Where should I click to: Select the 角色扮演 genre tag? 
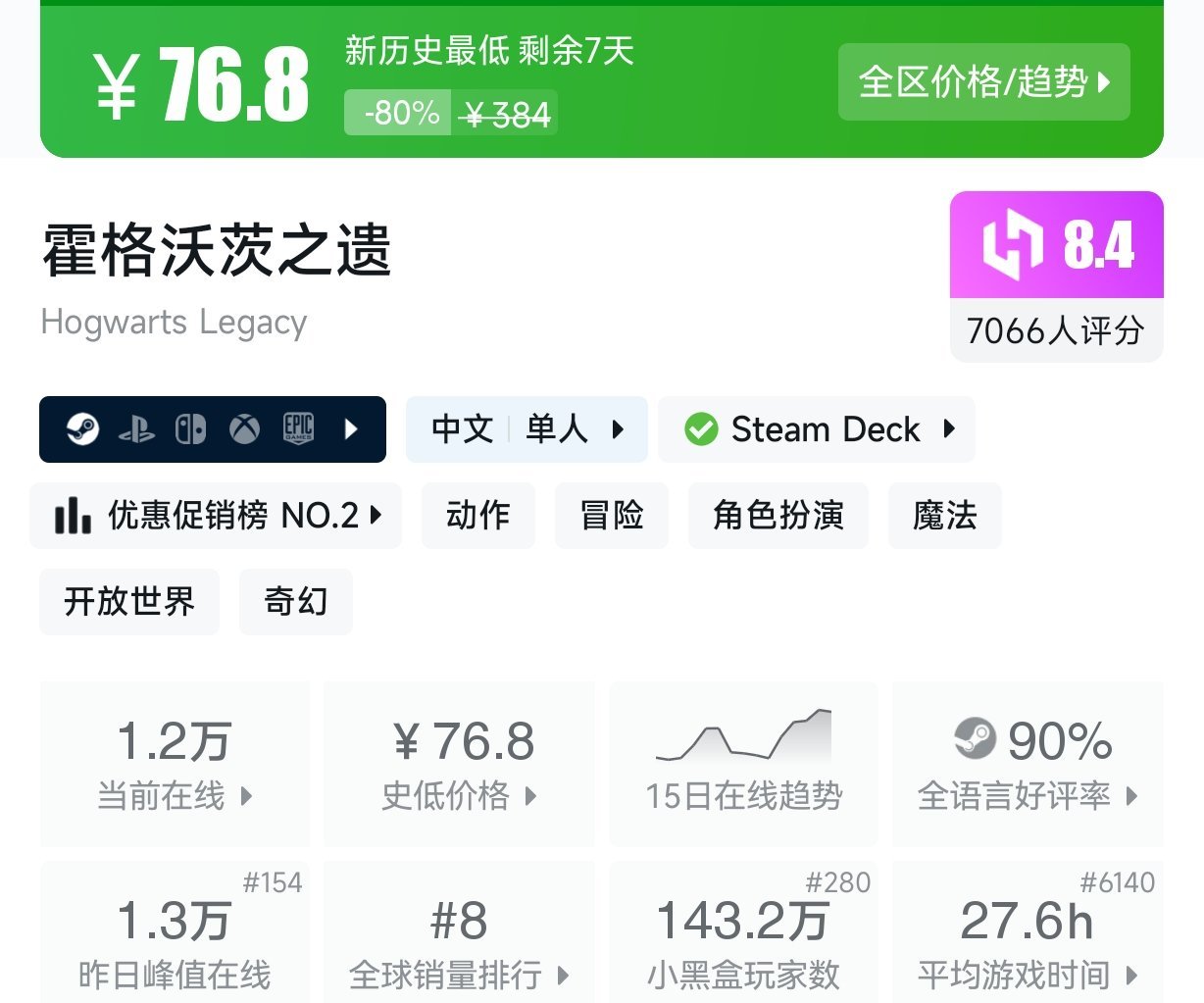click(778, 516)
